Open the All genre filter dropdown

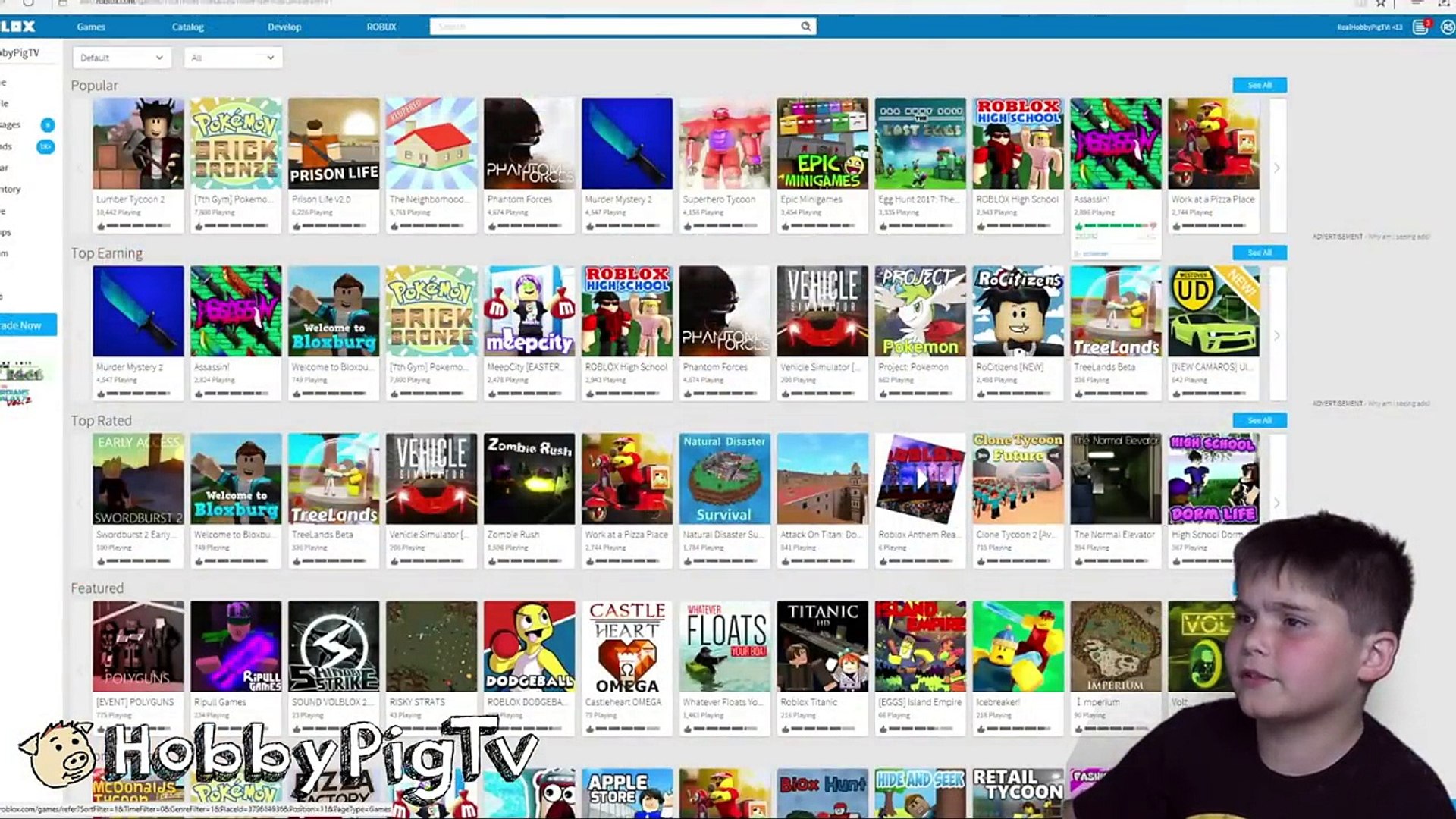(233, 58)
